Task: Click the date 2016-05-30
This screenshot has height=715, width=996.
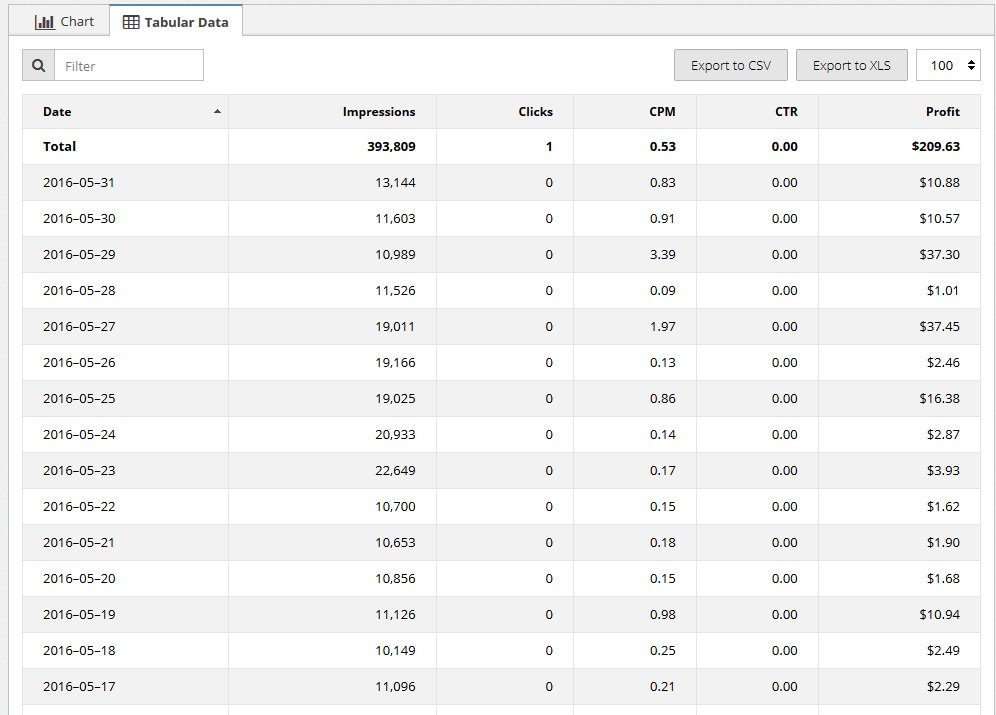Action: (79, 218)
